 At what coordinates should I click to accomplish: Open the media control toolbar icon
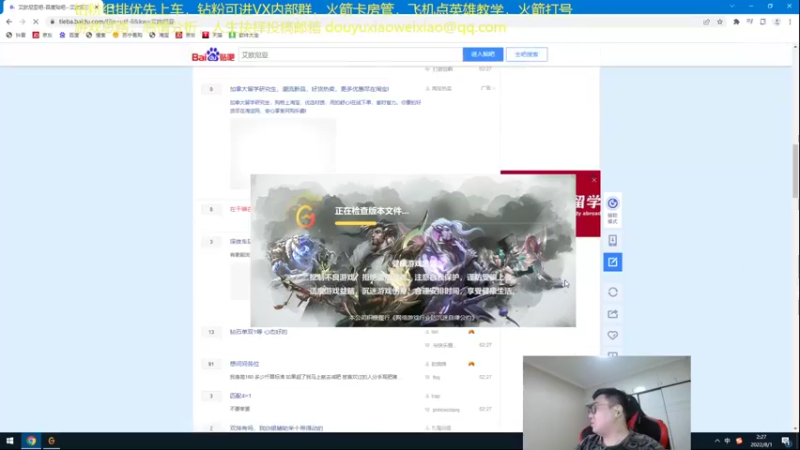(749, 22)
